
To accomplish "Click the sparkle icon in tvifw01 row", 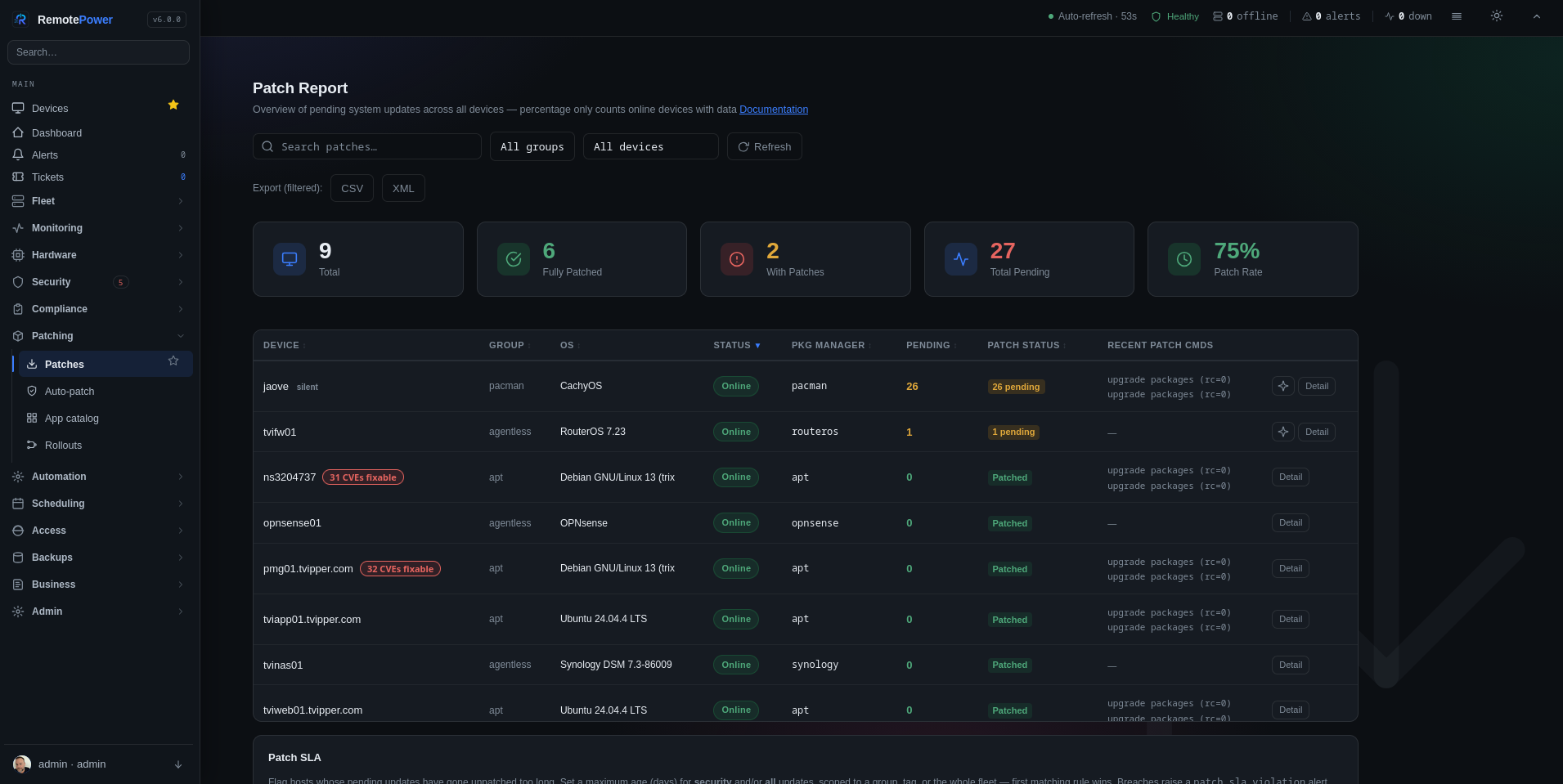I will click(1283, 432).
